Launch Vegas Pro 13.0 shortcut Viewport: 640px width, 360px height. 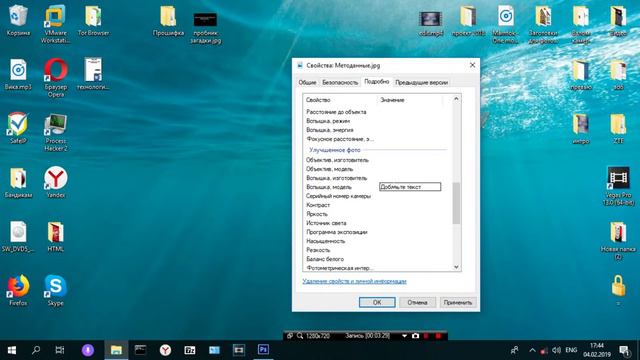point(618,186)
